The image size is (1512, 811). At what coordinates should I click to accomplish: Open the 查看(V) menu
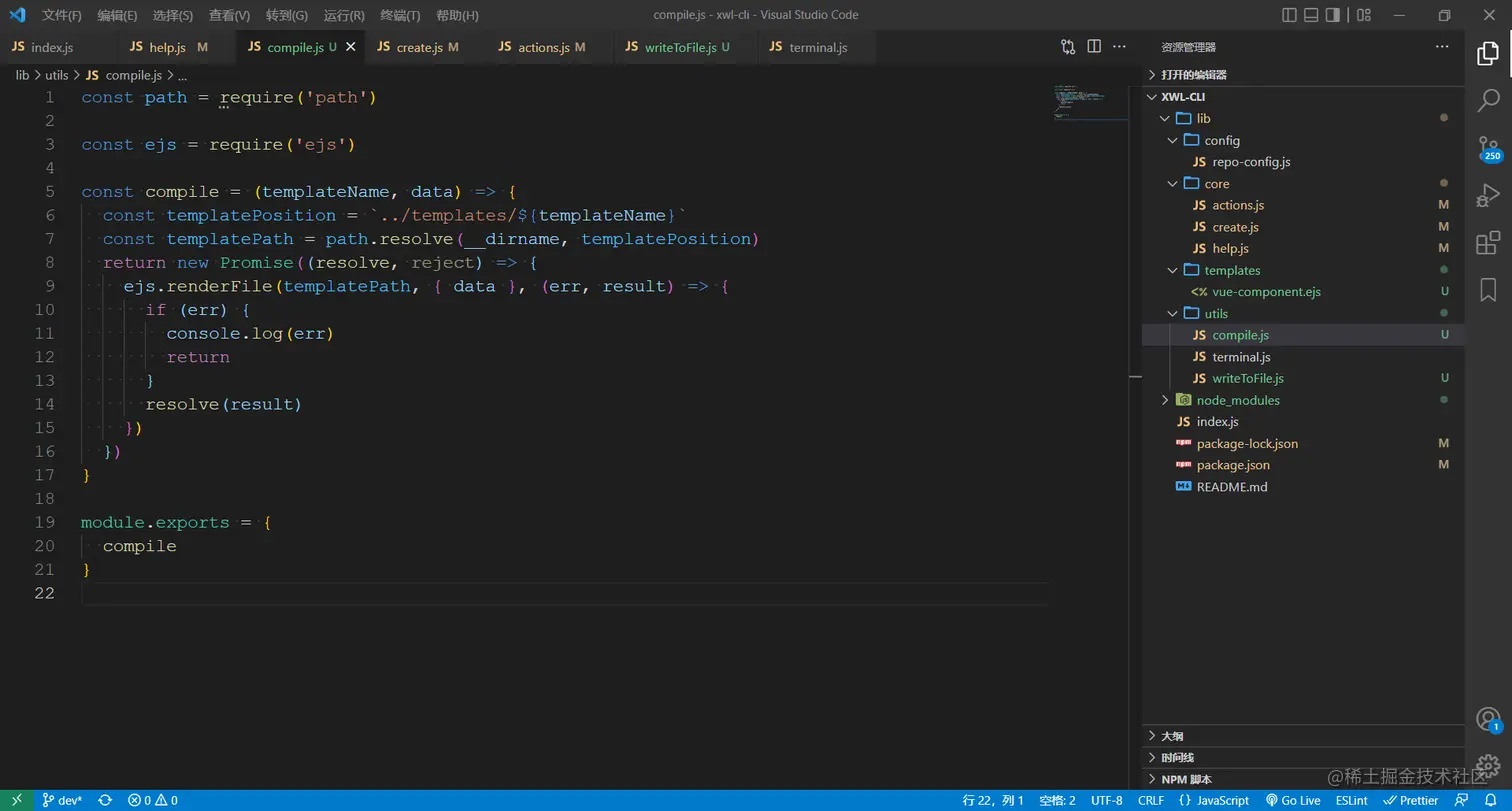(230, 15)
